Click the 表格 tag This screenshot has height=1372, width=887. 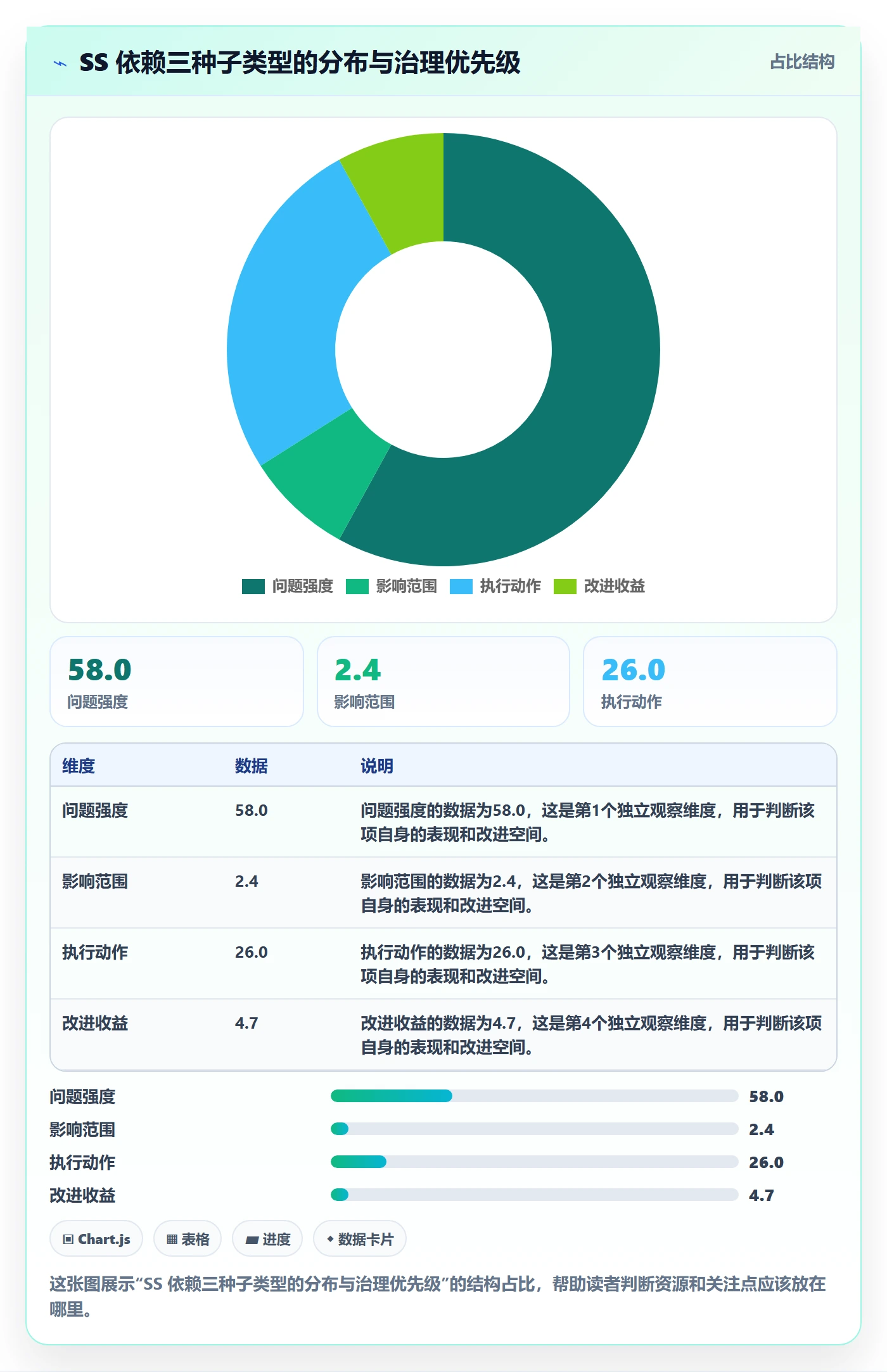(188, 1238)
